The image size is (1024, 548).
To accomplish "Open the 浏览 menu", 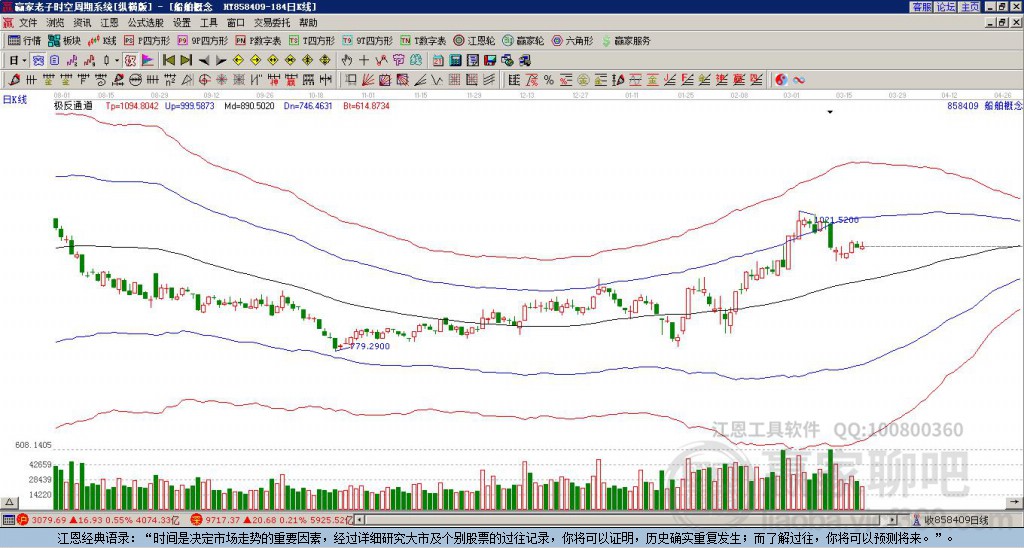I will click(56, 23).
